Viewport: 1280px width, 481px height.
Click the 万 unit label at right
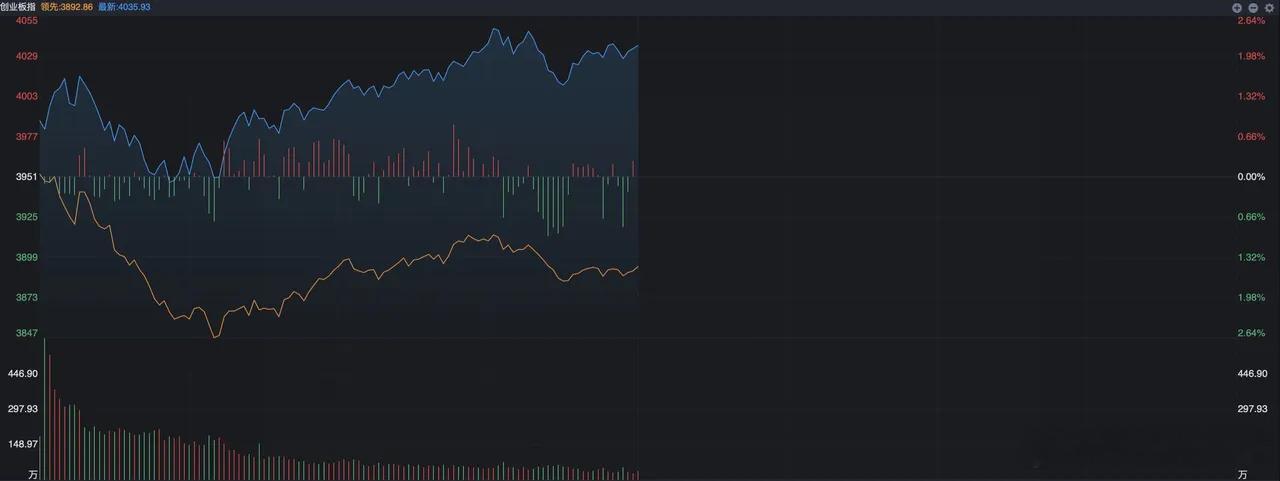tap(1242, 474)
